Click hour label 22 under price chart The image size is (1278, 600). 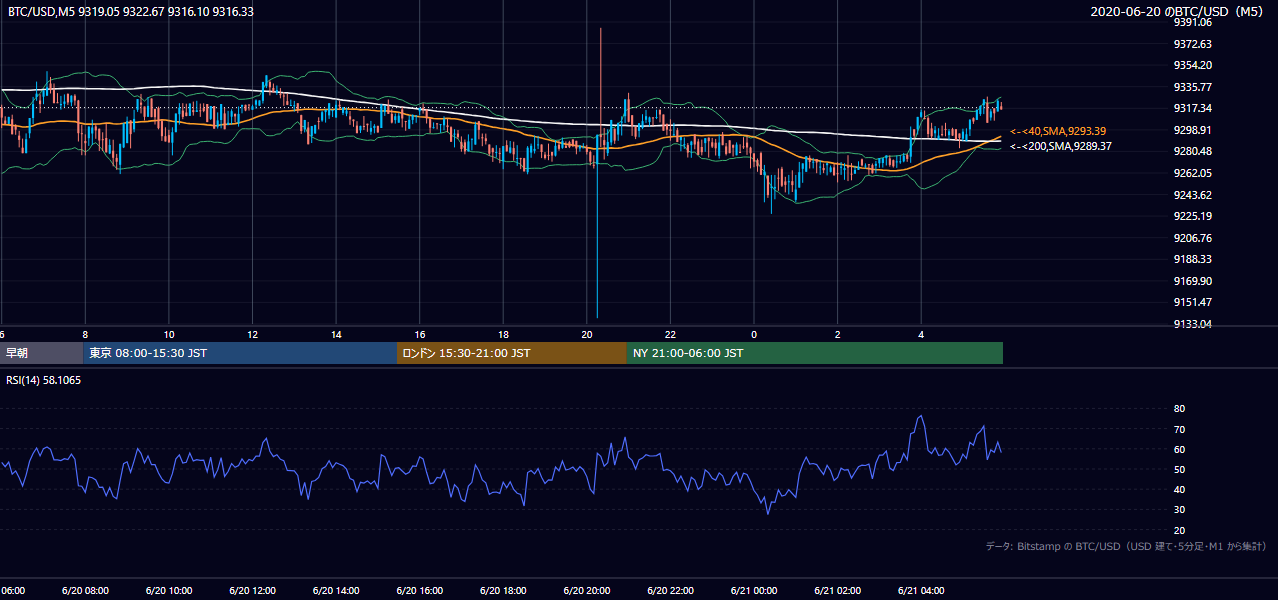click(671, 334)
